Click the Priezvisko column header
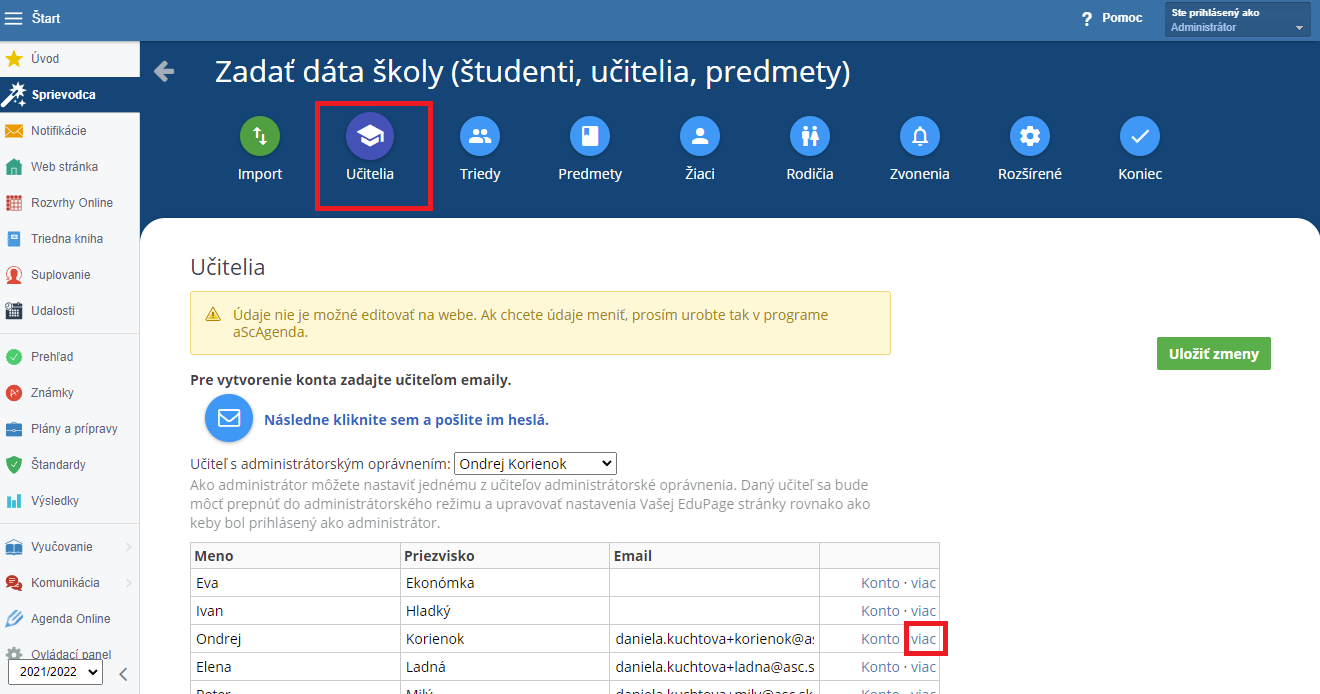 click(x=505, y=556)
